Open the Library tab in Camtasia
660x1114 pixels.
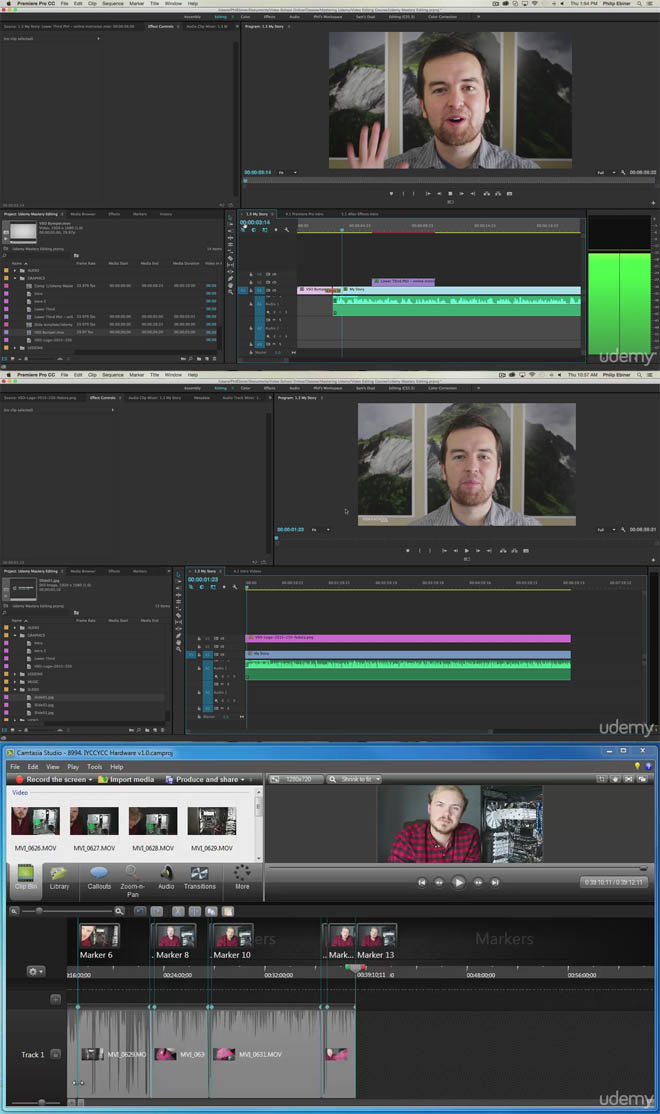pyautogui.click(x=60, y=877)
